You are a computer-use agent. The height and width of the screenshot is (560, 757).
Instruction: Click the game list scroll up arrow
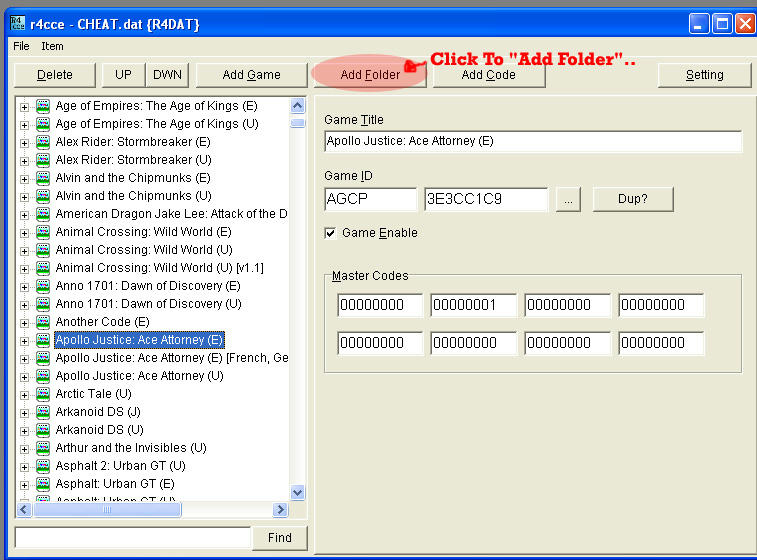pyautogui.click(x=298, y=105)
